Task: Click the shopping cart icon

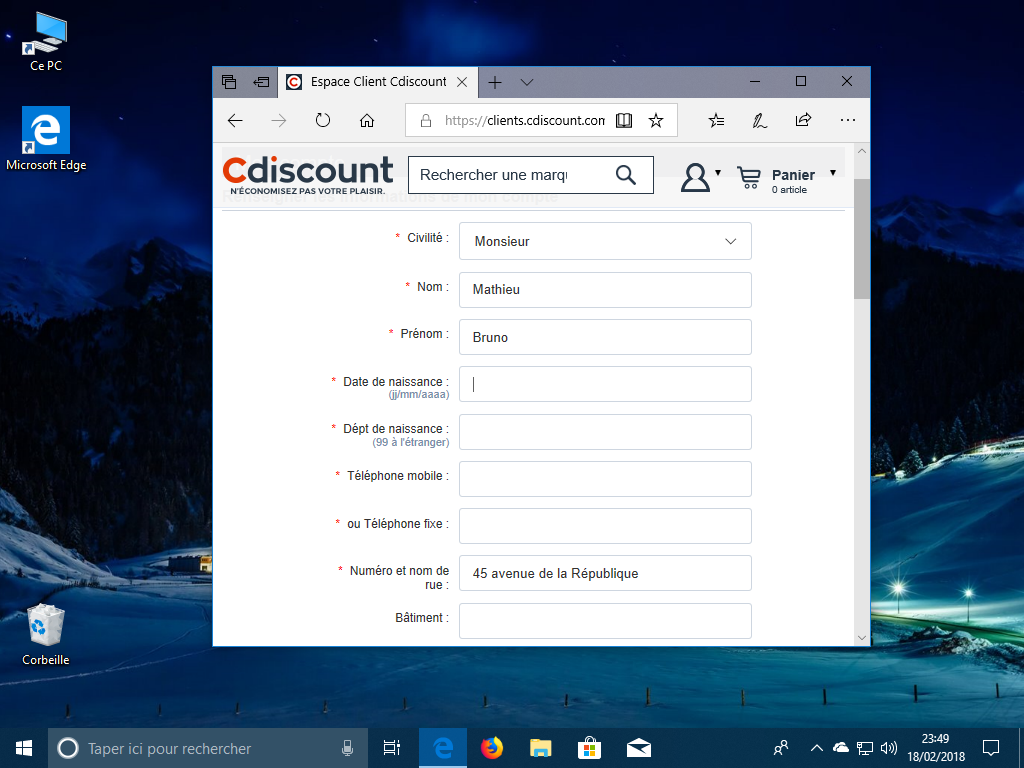Action: [x=748, y=177]
